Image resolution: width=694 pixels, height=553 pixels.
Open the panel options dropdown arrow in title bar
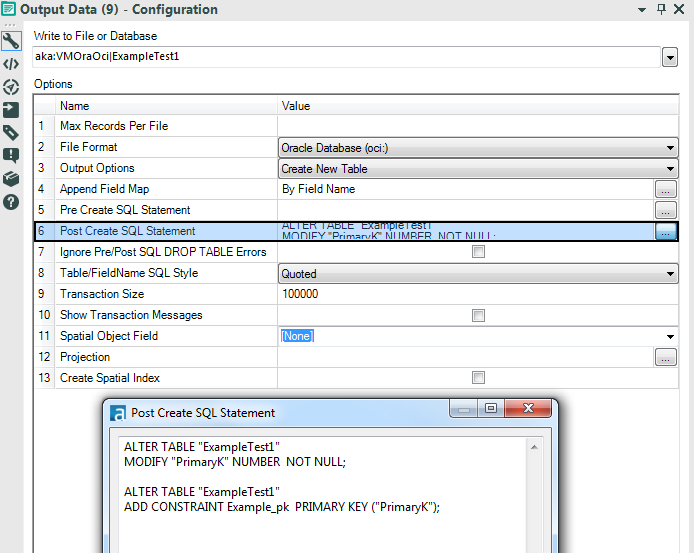642,10
